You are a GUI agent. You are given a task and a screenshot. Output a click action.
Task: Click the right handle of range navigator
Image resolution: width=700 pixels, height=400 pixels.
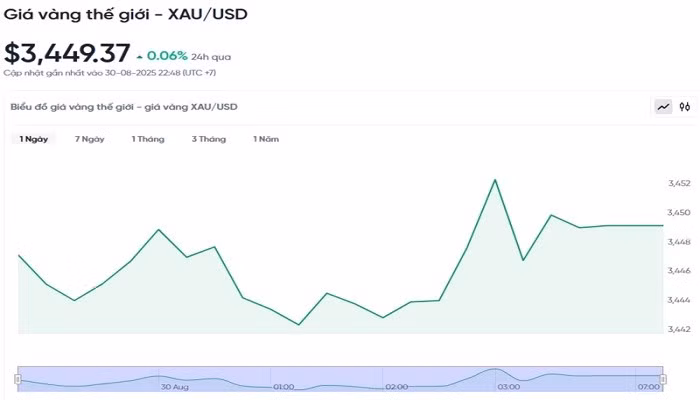[x=664, y=379]
